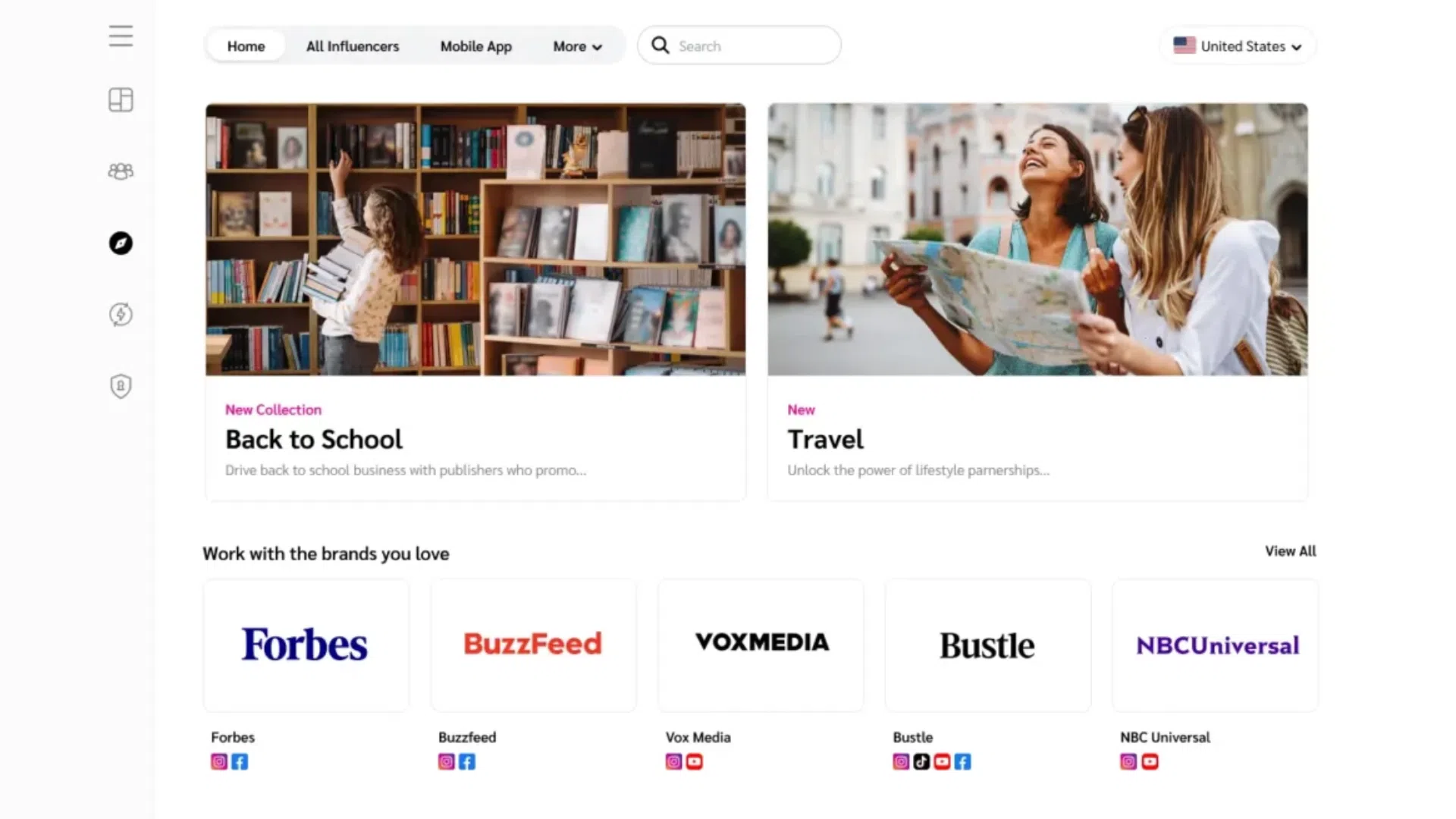This screenshot has height=819, width=1456.
Task: Click Bustle's TikTok icon
Action: (921, 761)
